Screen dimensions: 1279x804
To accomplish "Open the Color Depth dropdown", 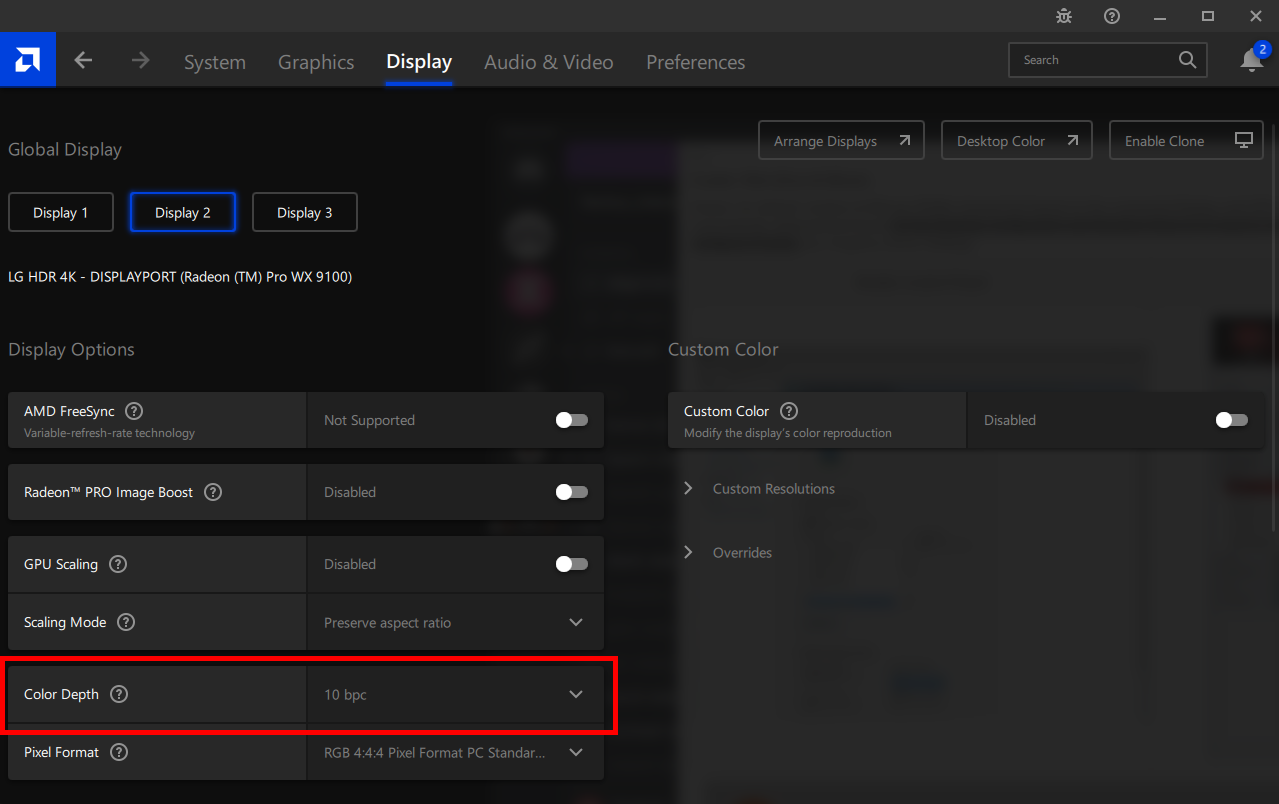I will tap(455, 694).
